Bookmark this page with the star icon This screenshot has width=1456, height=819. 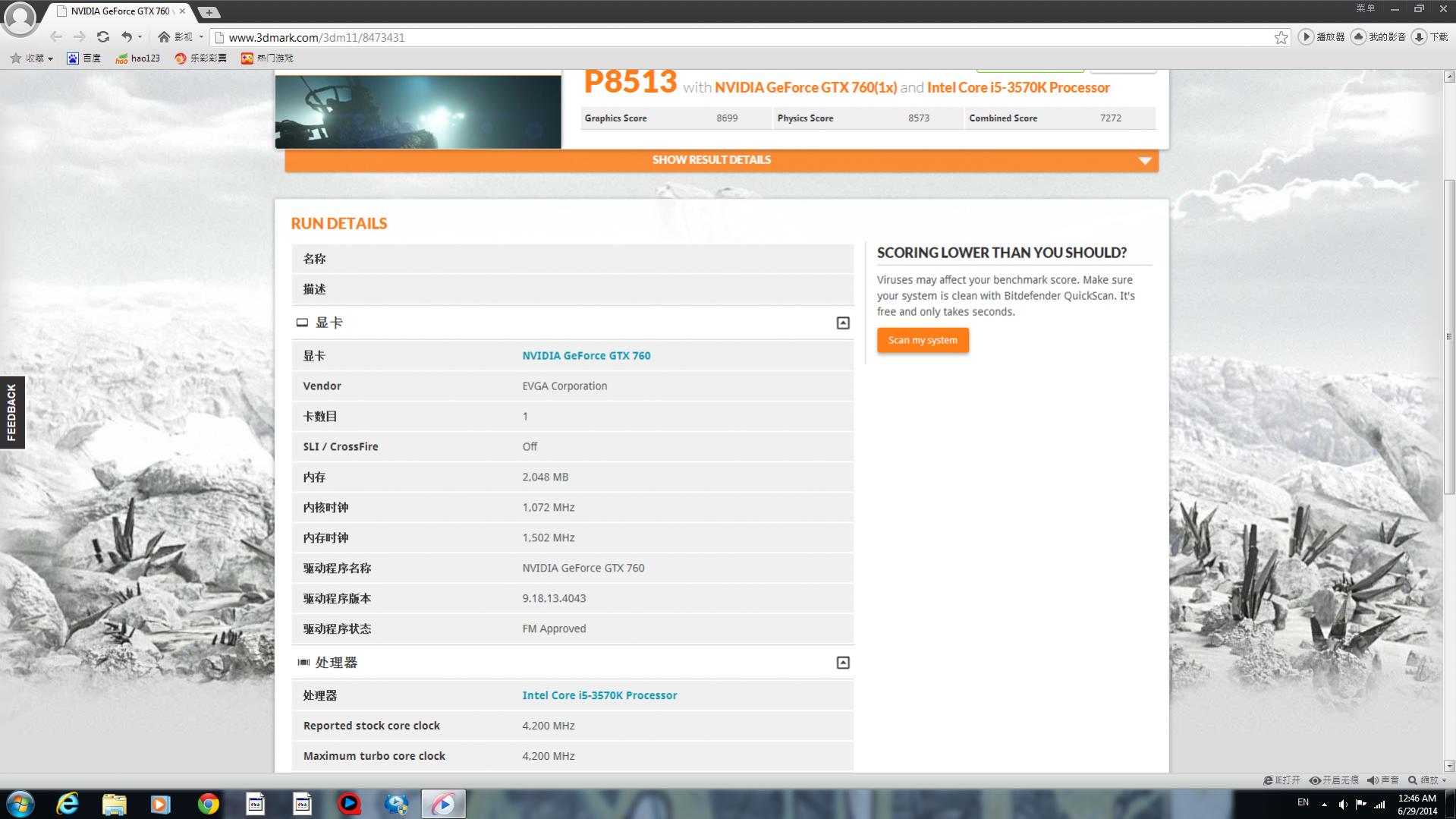click(1281, 37)
